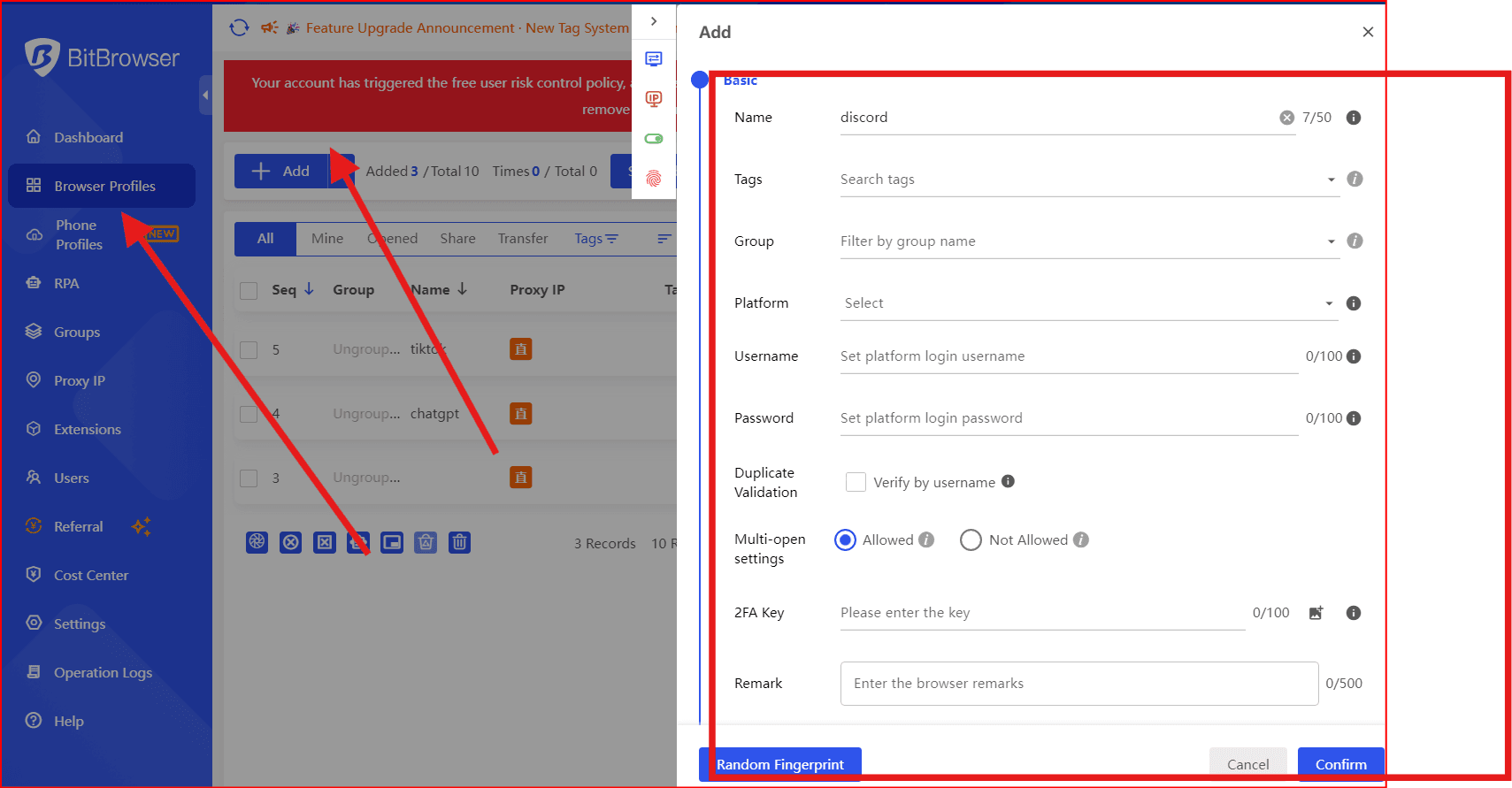Click the IP location icon in side strip
The image size is (1512, 788).
click(654, 99)
